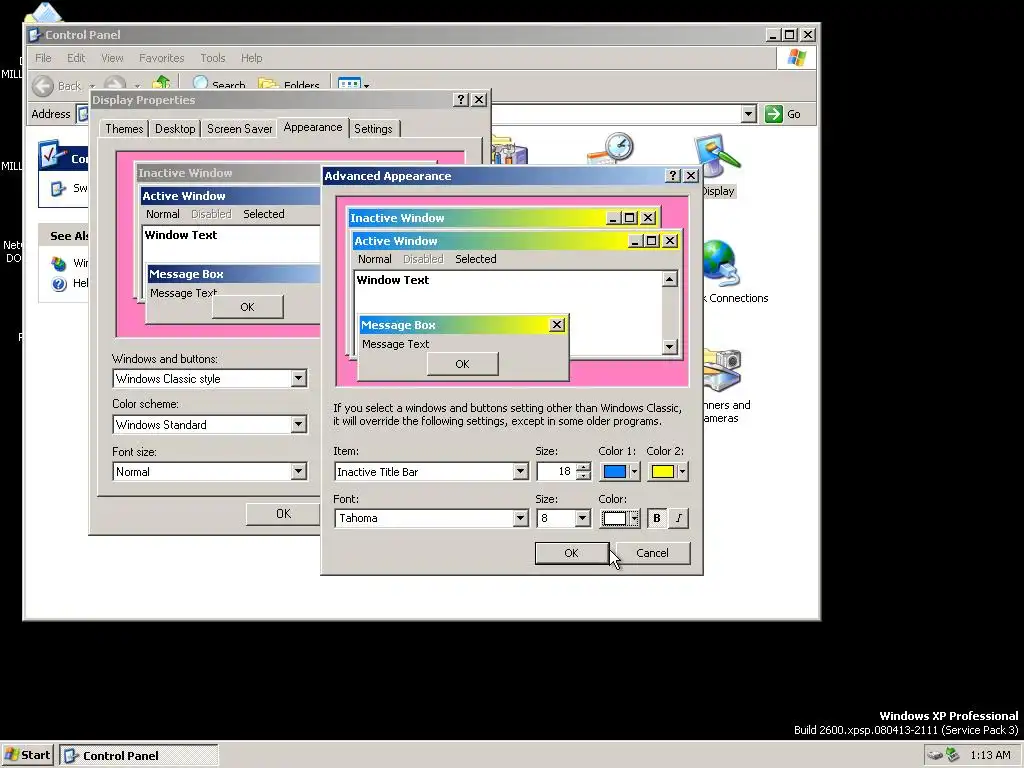The height and width of the screenshot is (768, 1024).
Task: Open the Edit menu in Control Panel
Action: click(76, 58)
